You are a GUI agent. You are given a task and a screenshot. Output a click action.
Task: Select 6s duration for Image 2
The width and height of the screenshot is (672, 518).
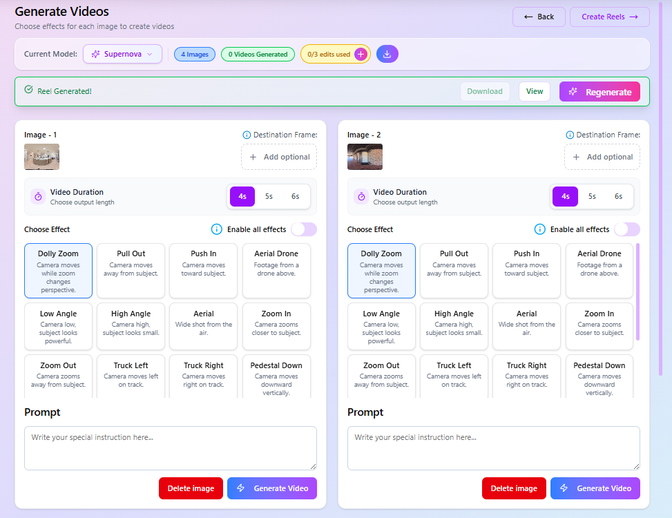coord(618,196)
